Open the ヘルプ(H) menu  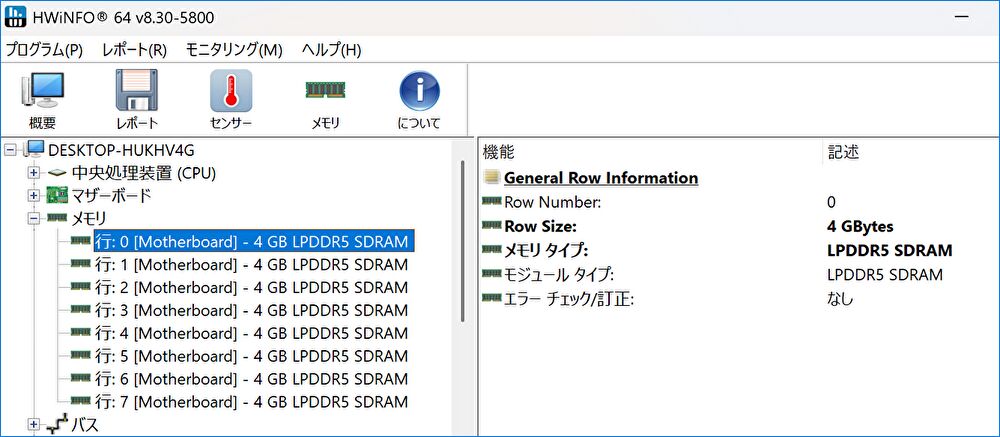pyautogui.click(x=331, y=50)
